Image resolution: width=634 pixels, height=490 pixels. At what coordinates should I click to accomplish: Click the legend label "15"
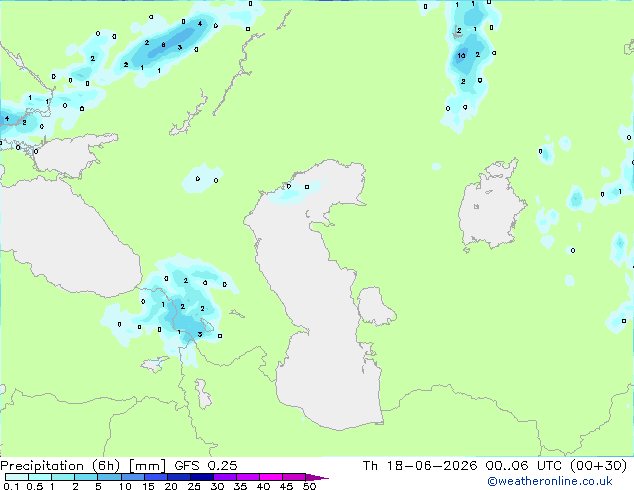[148, 486]
